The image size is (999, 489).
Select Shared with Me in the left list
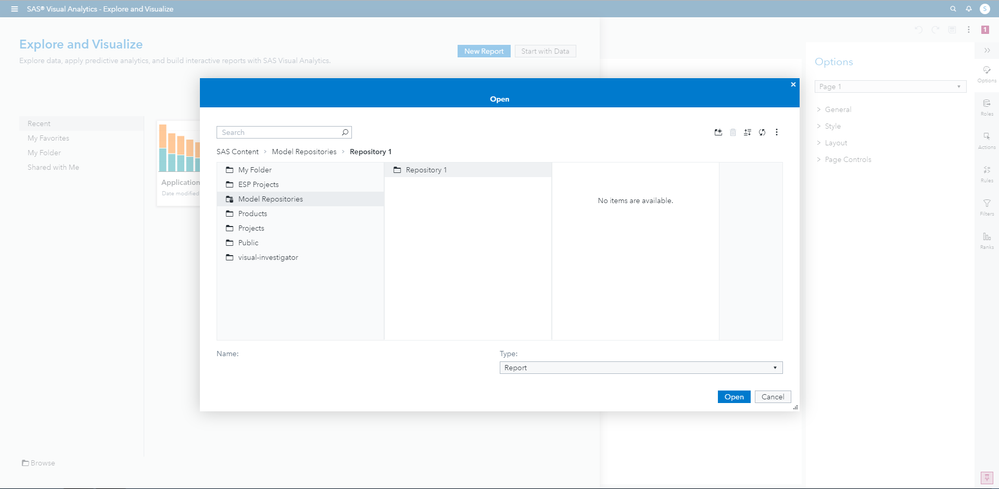(x=82, y=167)
